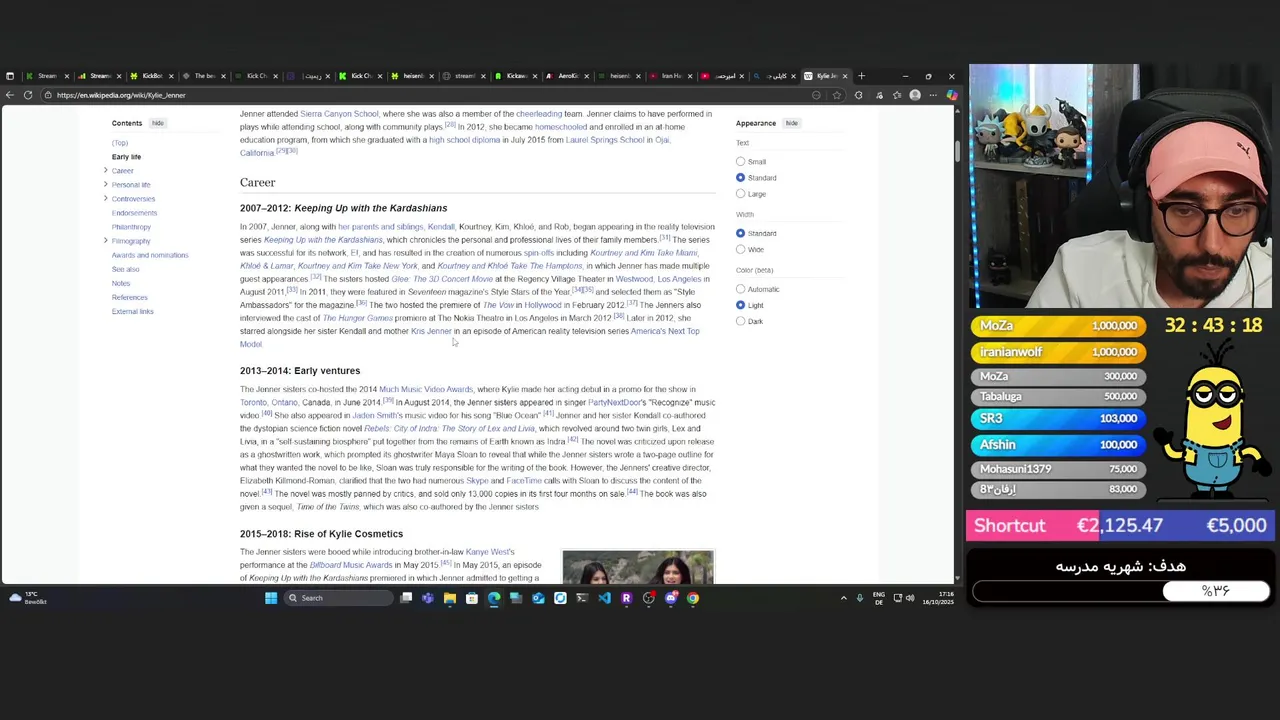Reload the Wikipedia page
Viewport: 1280px width, 720px height.
pos(28,95)
